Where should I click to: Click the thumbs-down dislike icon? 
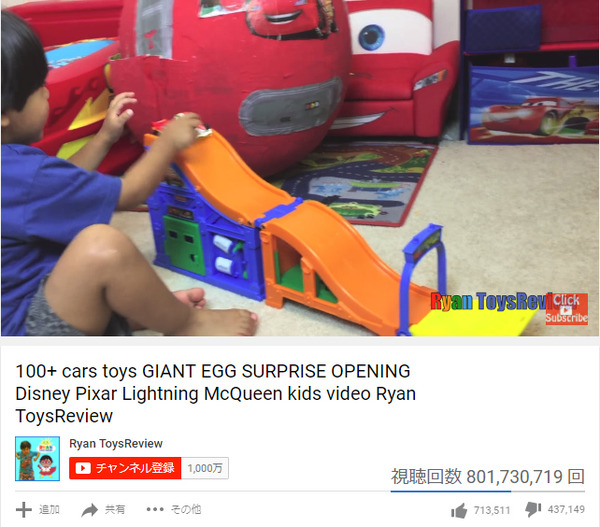click(x=533, y=509)
